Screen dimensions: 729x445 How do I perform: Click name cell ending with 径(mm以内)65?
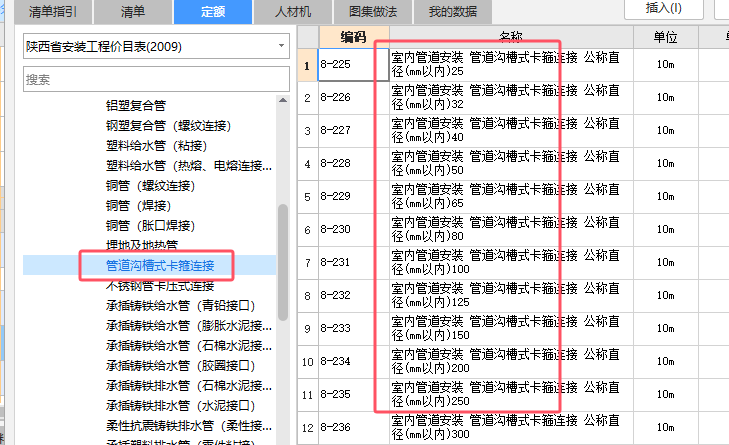[x=511, y=197]
